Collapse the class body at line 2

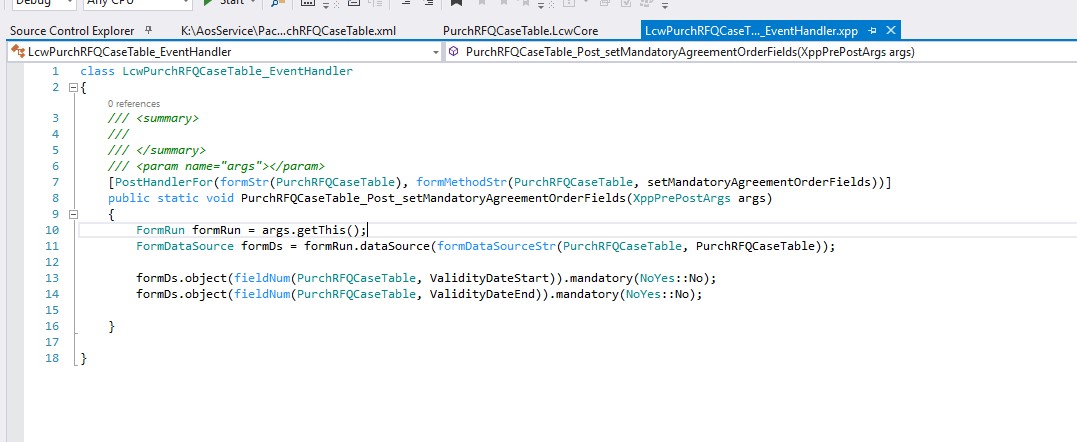(x=72, y=88)
